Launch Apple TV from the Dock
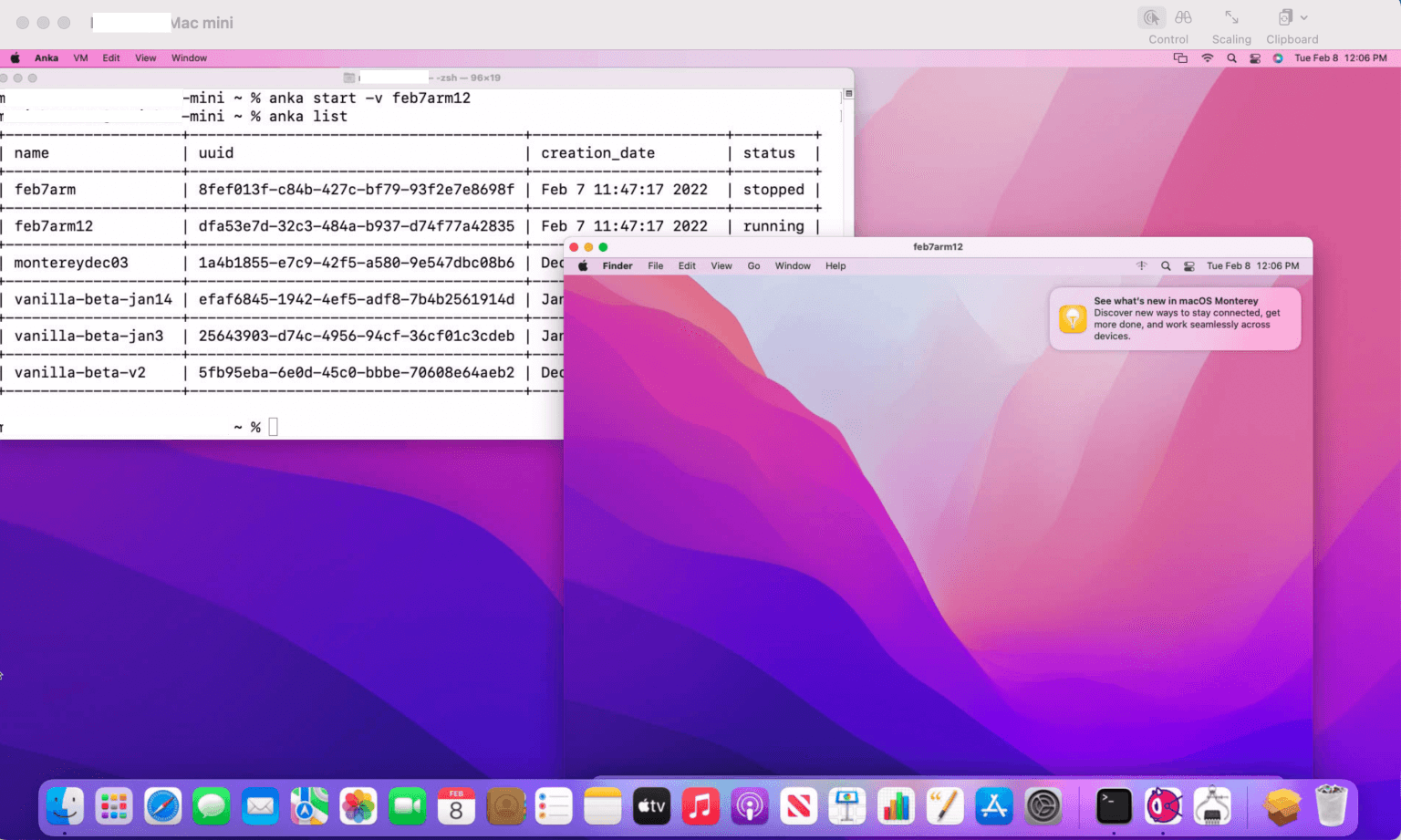The height and width of the screenshot is (840, 1401). coord(651,806)
